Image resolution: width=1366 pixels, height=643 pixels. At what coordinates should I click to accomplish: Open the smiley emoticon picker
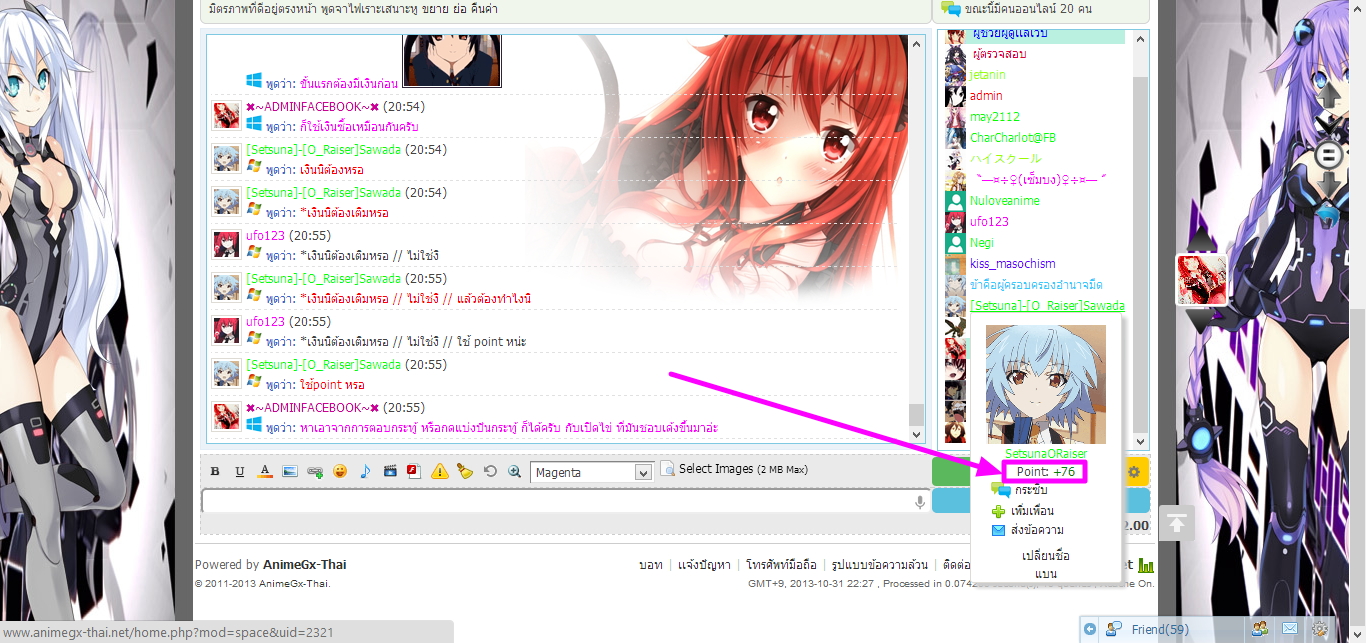pos(340,472)
